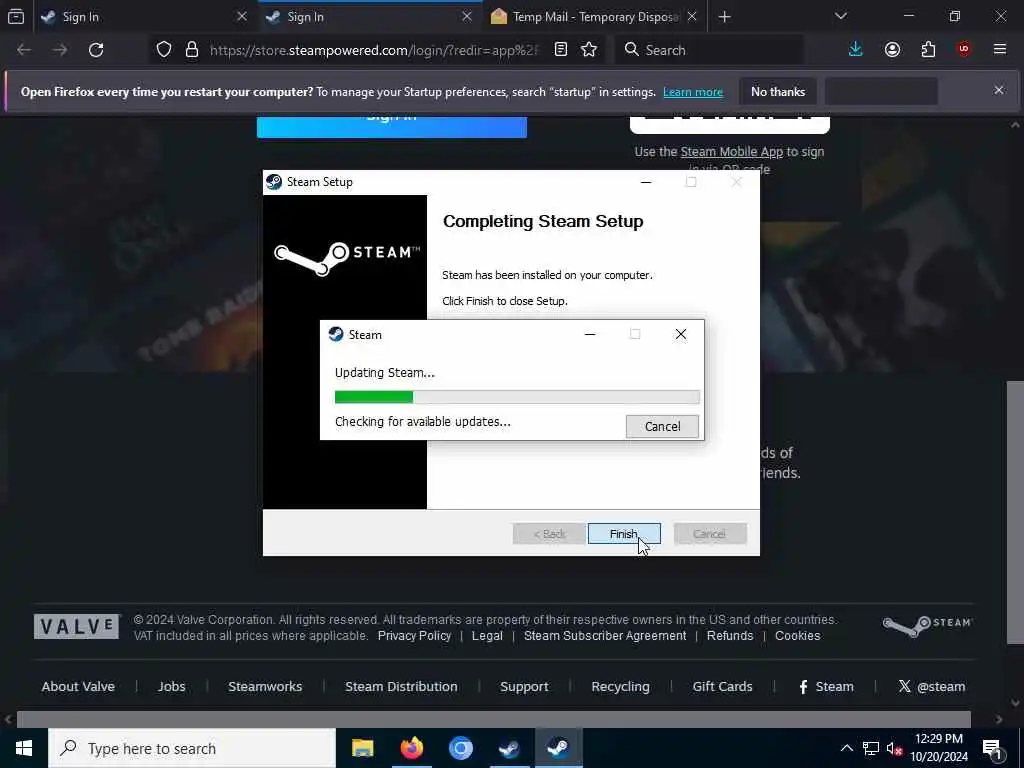Image resolution: width=1024 pixels, height=768 pixels.
Task: Click No thanks in startup prompt
Action: (778, 92)
